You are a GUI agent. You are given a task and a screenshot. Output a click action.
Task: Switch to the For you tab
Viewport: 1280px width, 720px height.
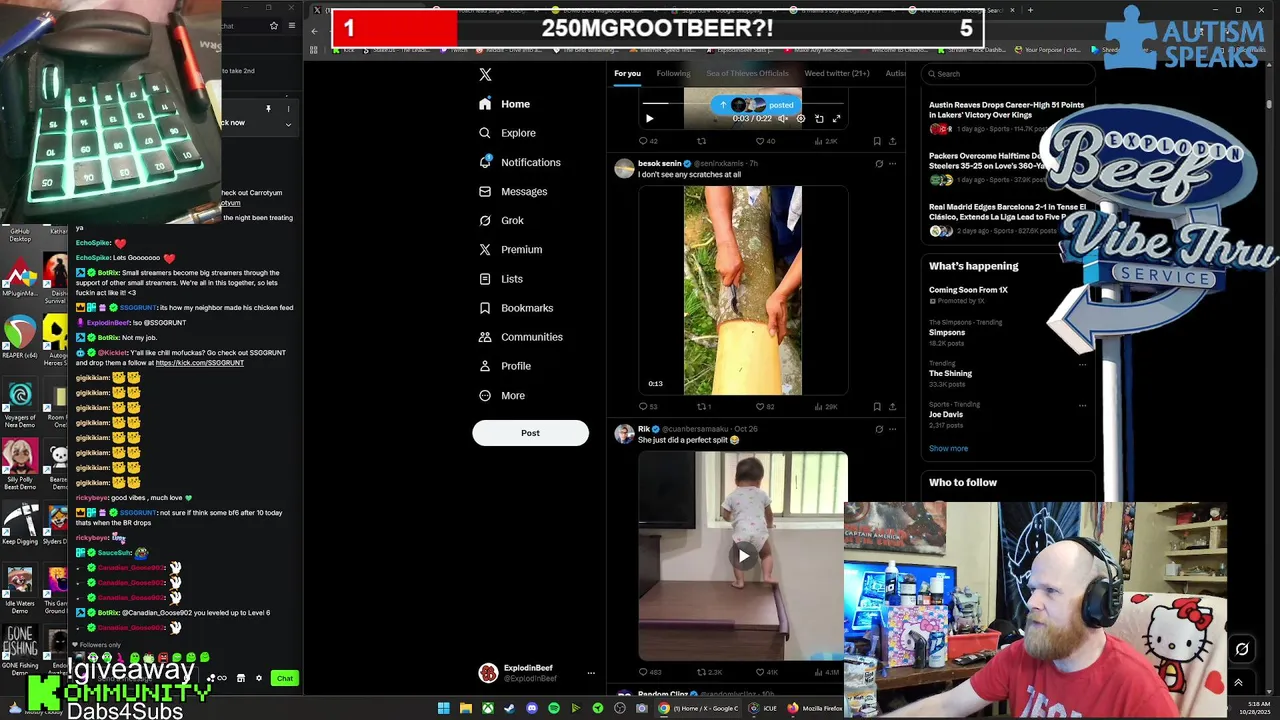[x=627, y=73]
